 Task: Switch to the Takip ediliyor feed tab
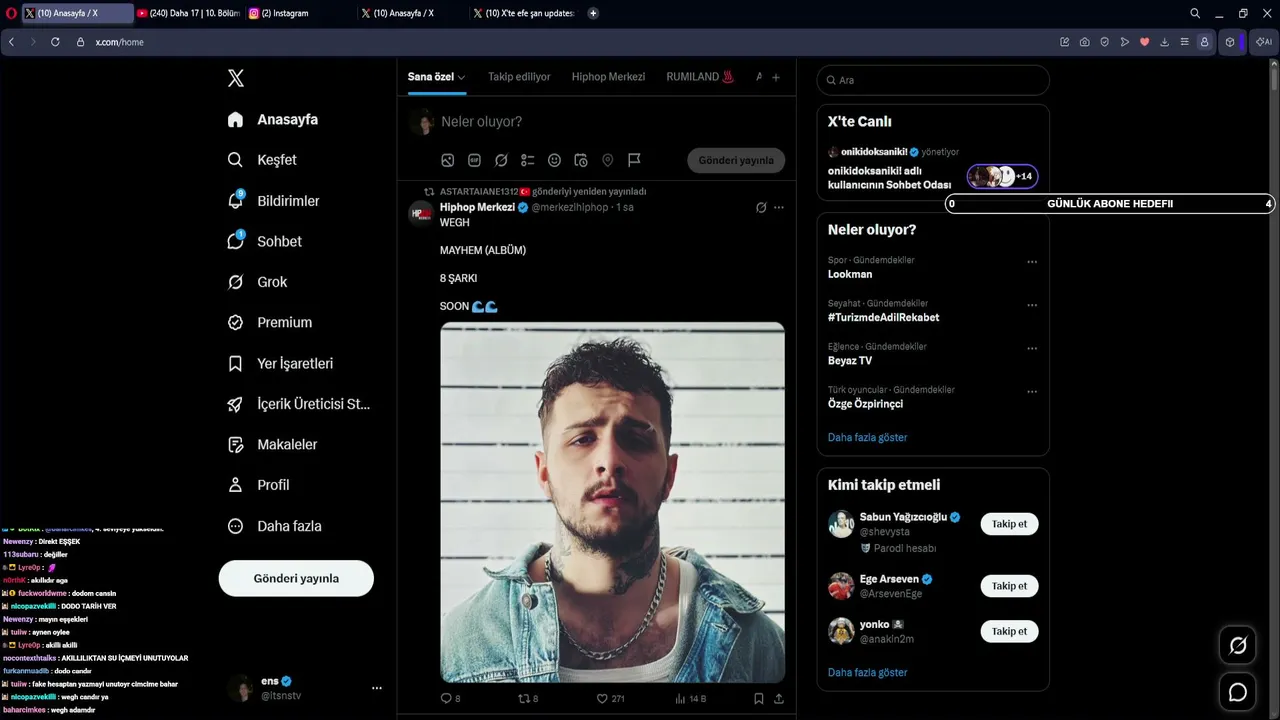point(519,77)
